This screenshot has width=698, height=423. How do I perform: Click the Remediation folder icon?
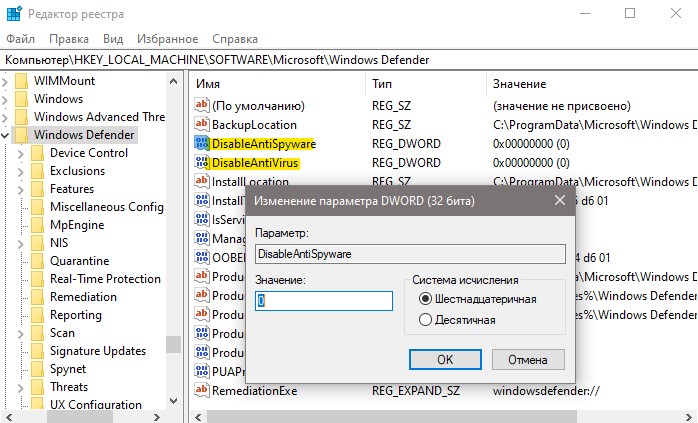coord(37,297)
